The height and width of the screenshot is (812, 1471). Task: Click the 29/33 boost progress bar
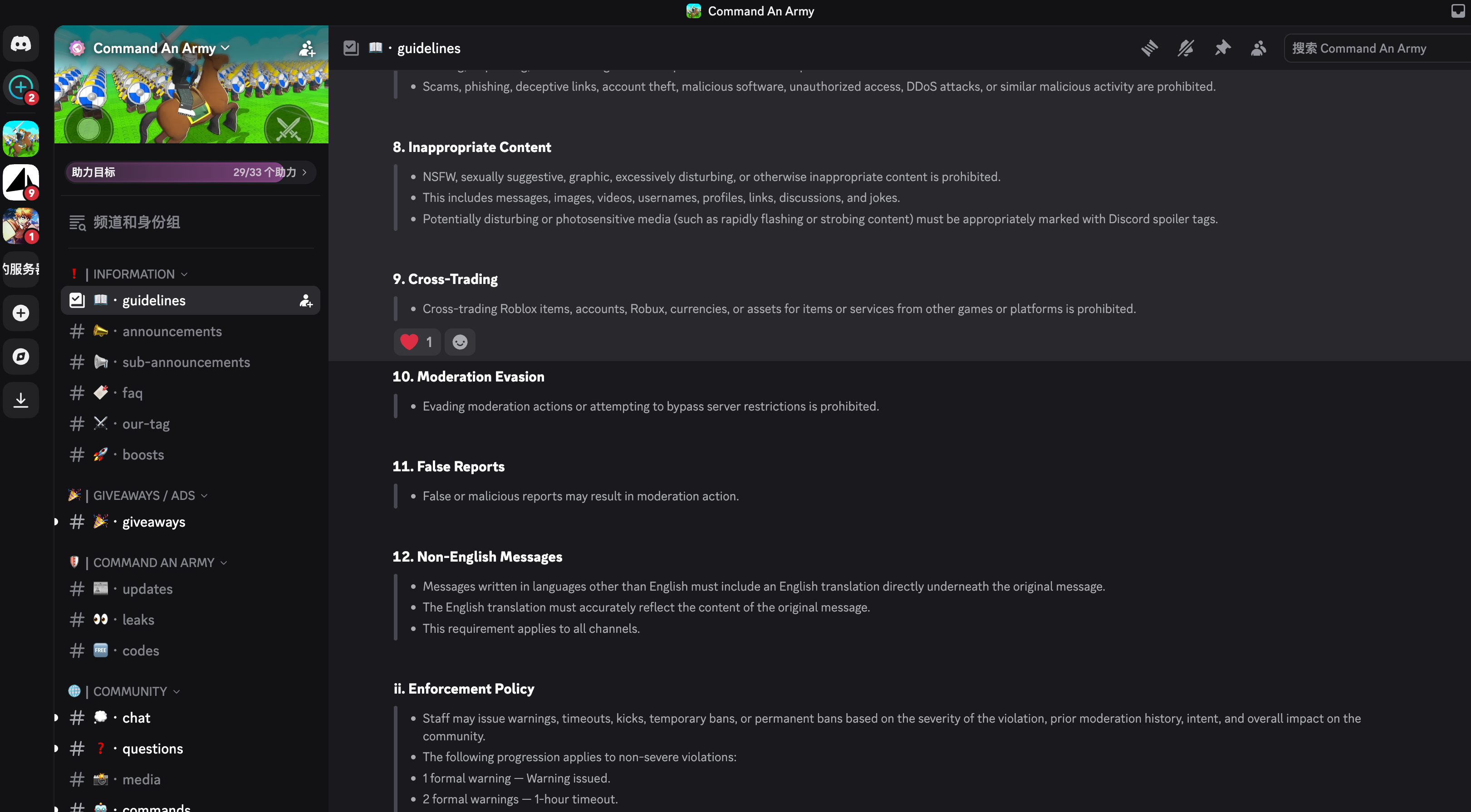[191, 172]
